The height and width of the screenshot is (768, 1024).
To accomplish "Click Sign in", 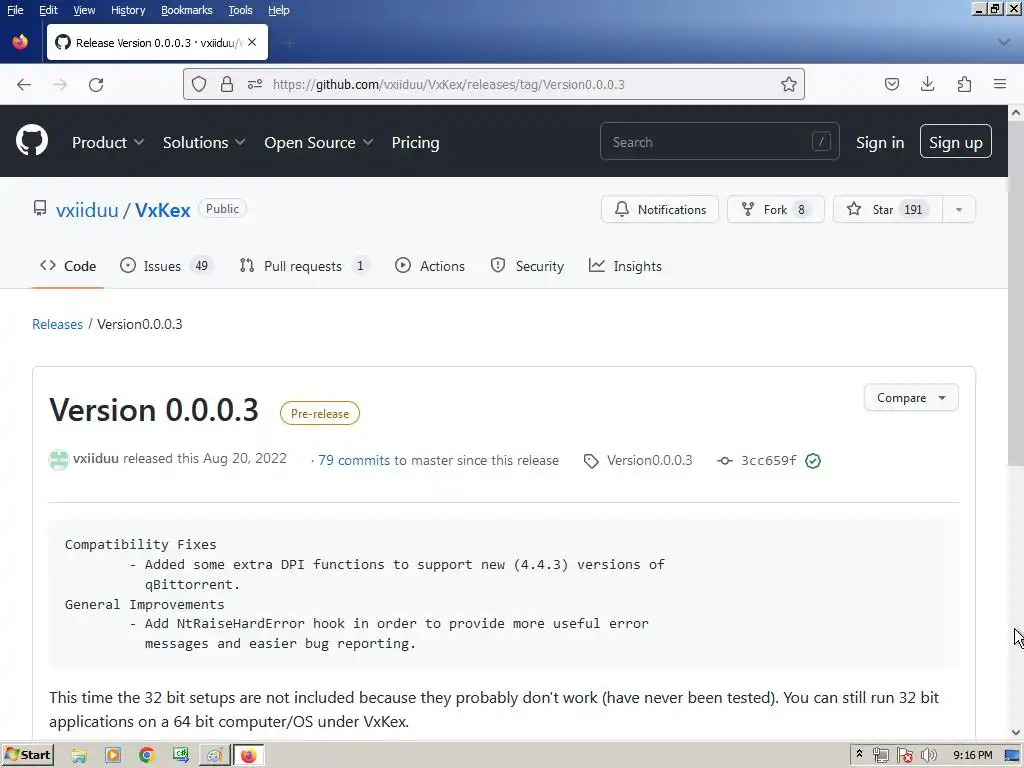I will point(880,142).
